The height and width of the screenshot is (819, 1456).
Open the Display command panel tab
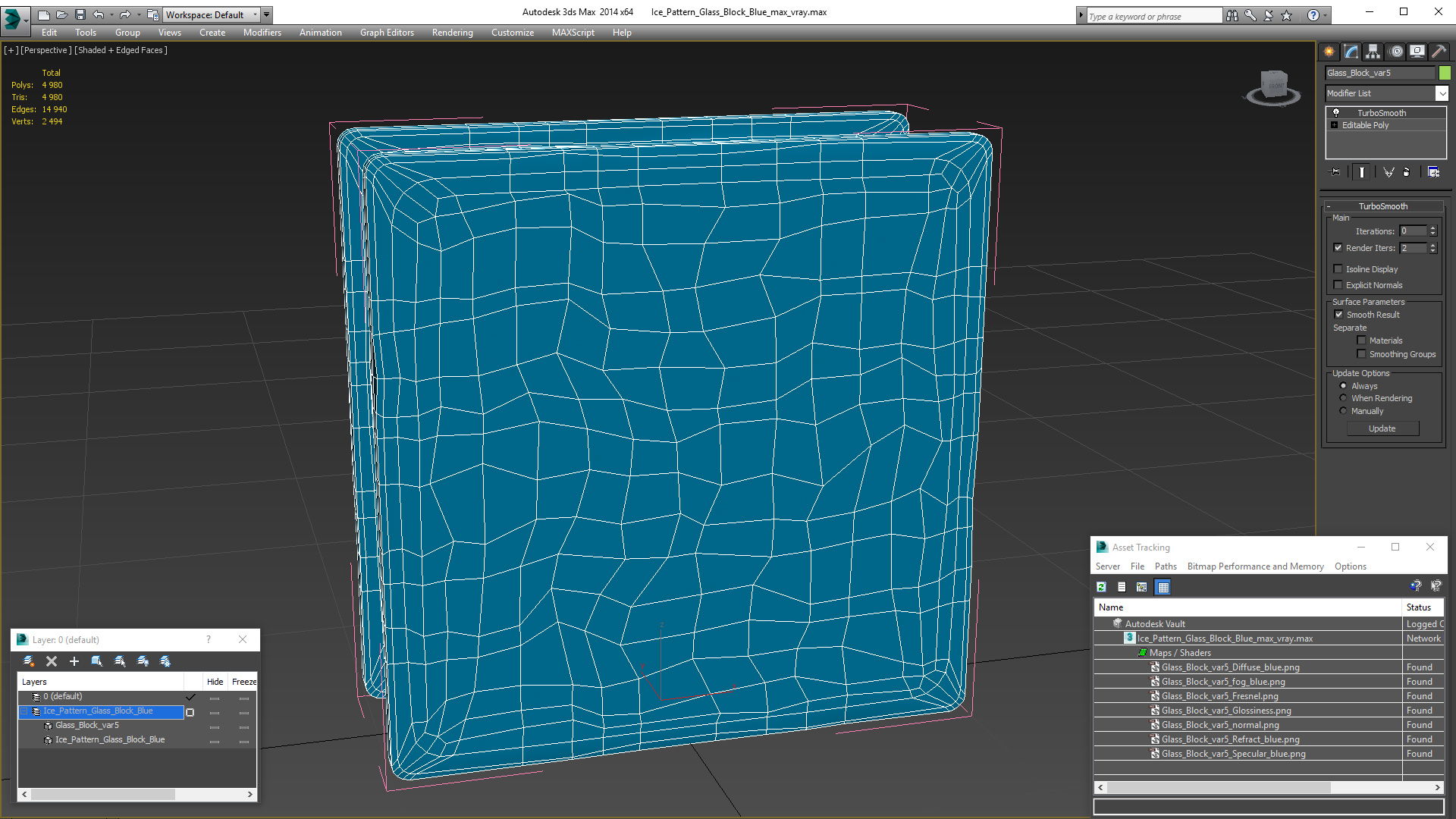(1417, 52)
